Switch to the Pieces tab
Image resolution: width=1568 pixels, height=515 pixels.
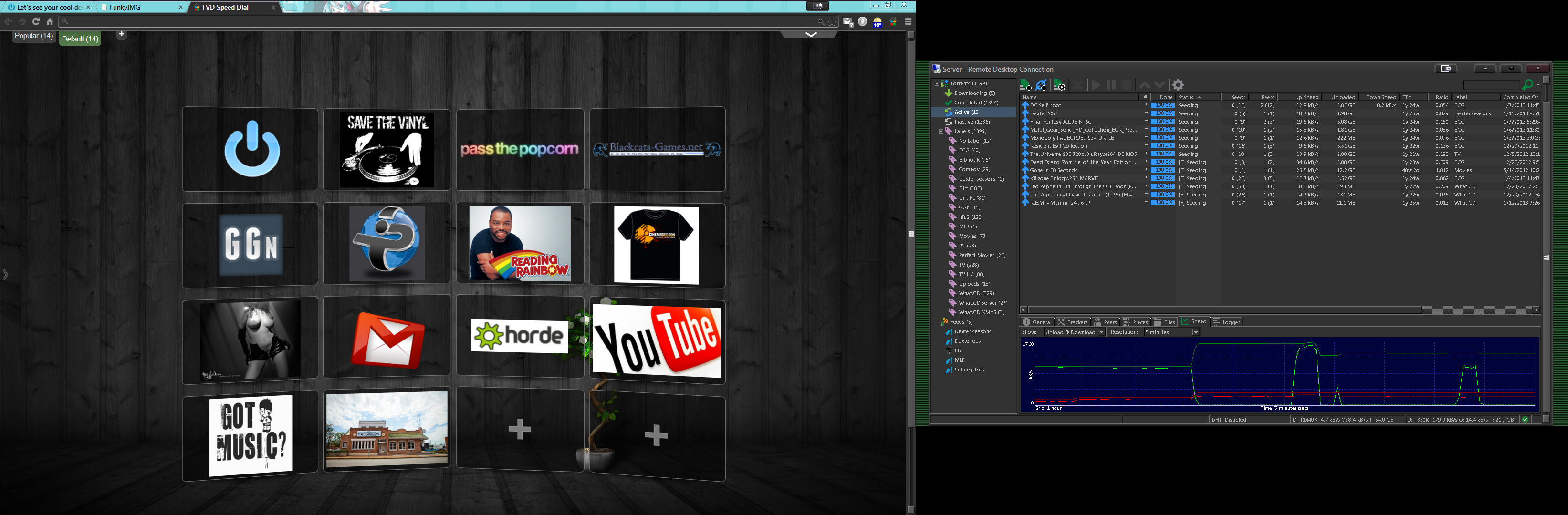(x=1135, y=322)
